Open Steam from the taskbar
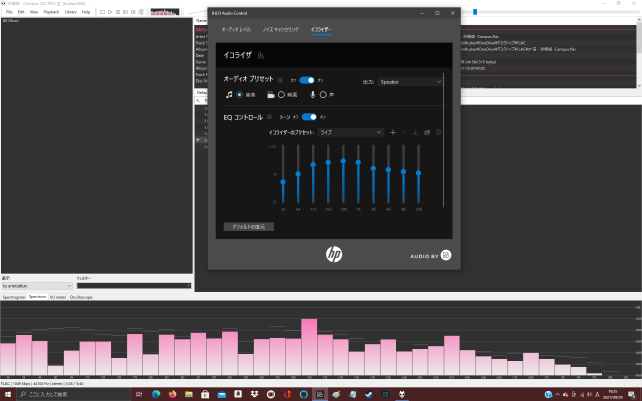642x401 pixels. 369,394
